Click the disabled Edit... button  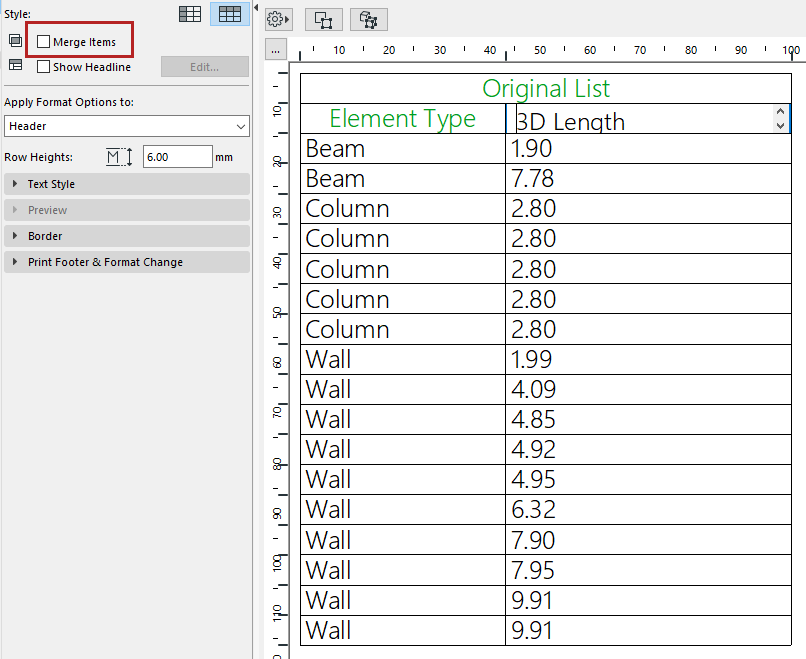click(205, 67)
